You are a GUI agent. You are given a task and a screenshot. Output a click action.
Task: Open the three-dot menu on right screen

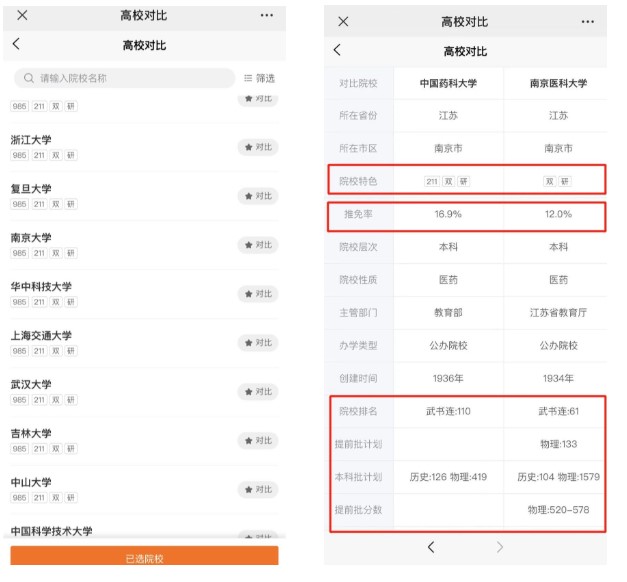pos(587,22)
